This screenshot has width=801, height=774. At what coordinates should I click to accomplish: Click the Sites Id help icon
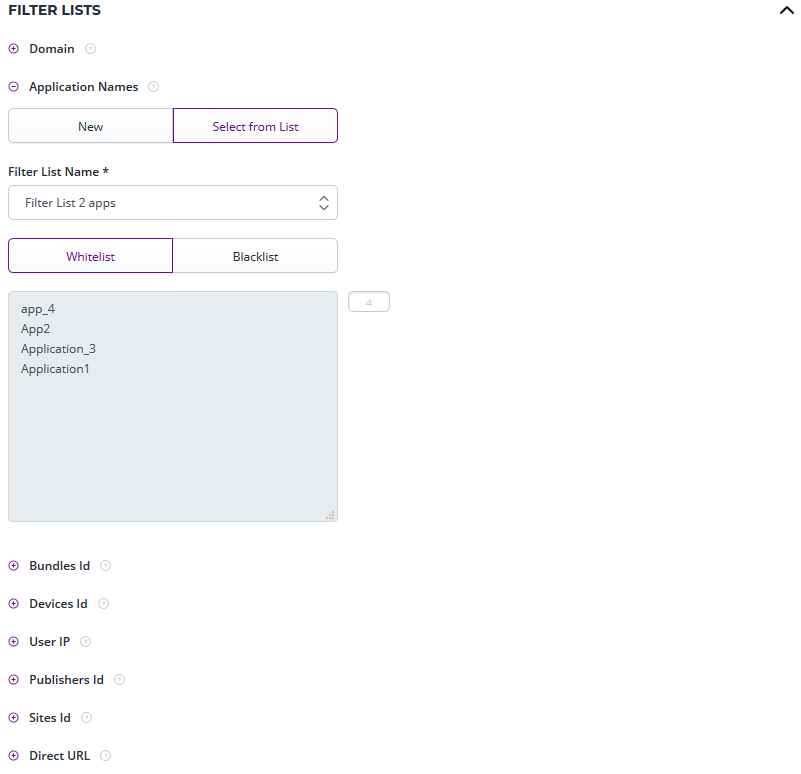point(86,717)
